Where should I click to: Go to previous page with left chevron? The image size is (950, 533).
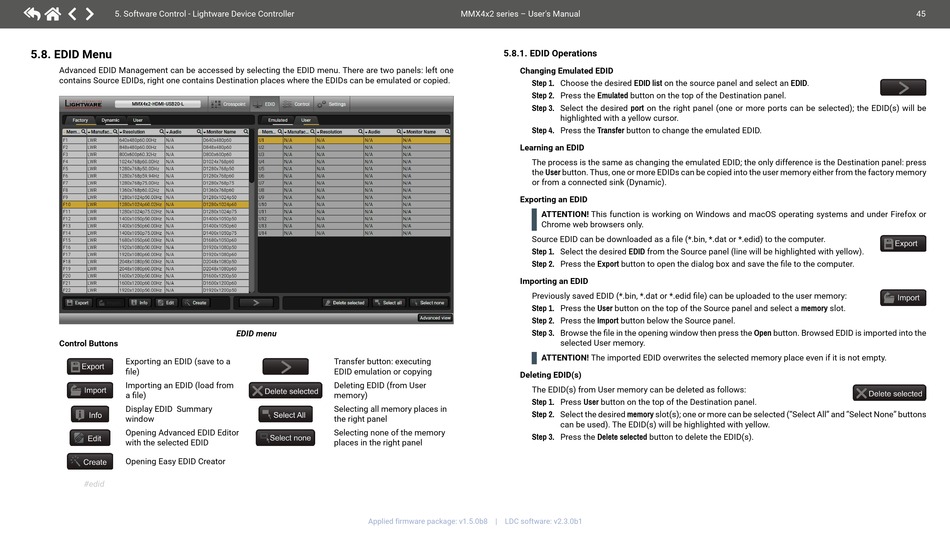pos(73,14)
